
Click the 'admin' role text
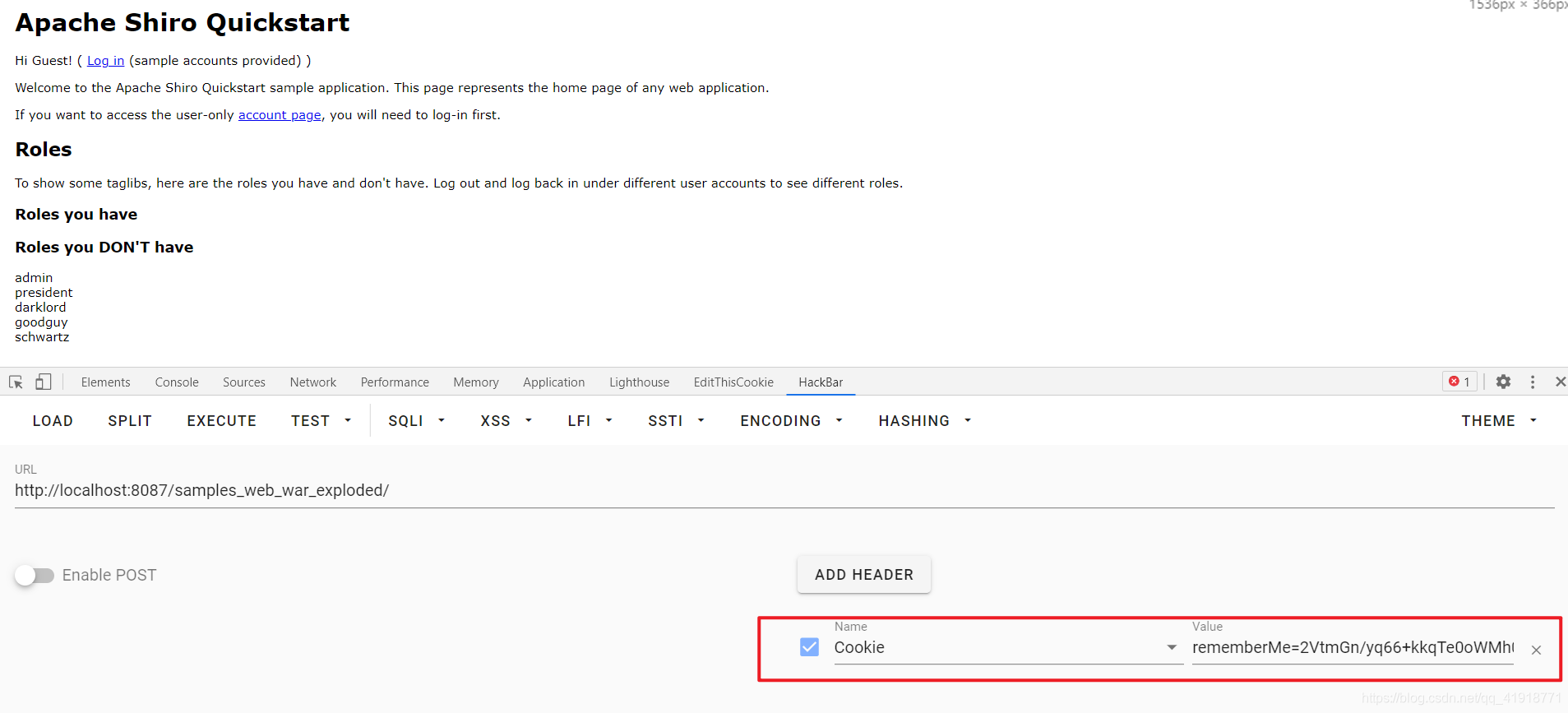point(34,278)
